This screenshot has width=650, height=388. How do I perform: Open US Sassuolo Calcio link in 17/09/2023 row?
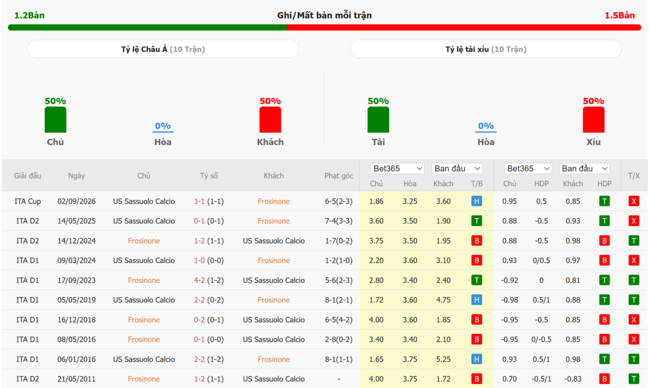[274, 280]
